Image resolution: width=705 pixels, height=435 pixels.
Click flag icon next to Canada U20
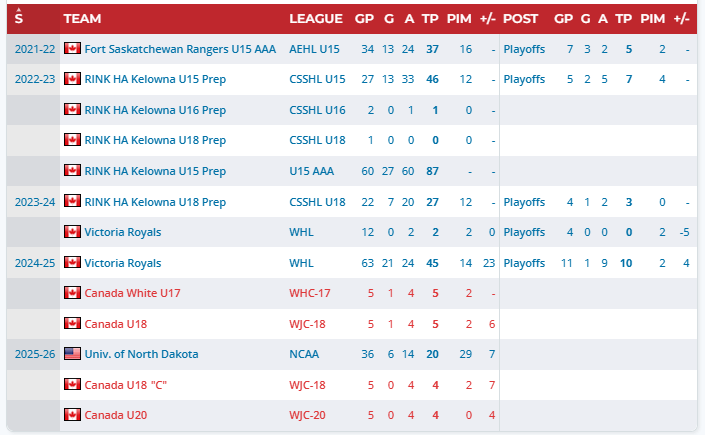(72, 414)
